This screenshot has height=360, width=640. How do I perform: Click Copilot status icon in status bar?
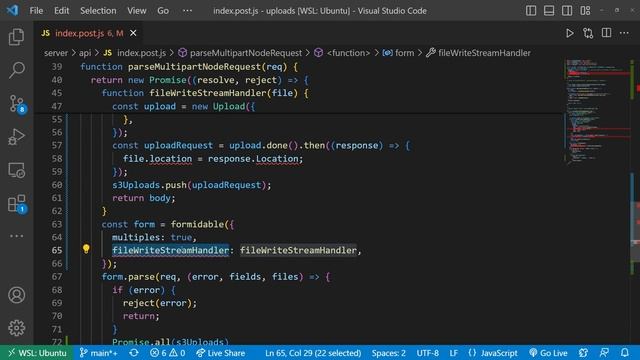583,353
